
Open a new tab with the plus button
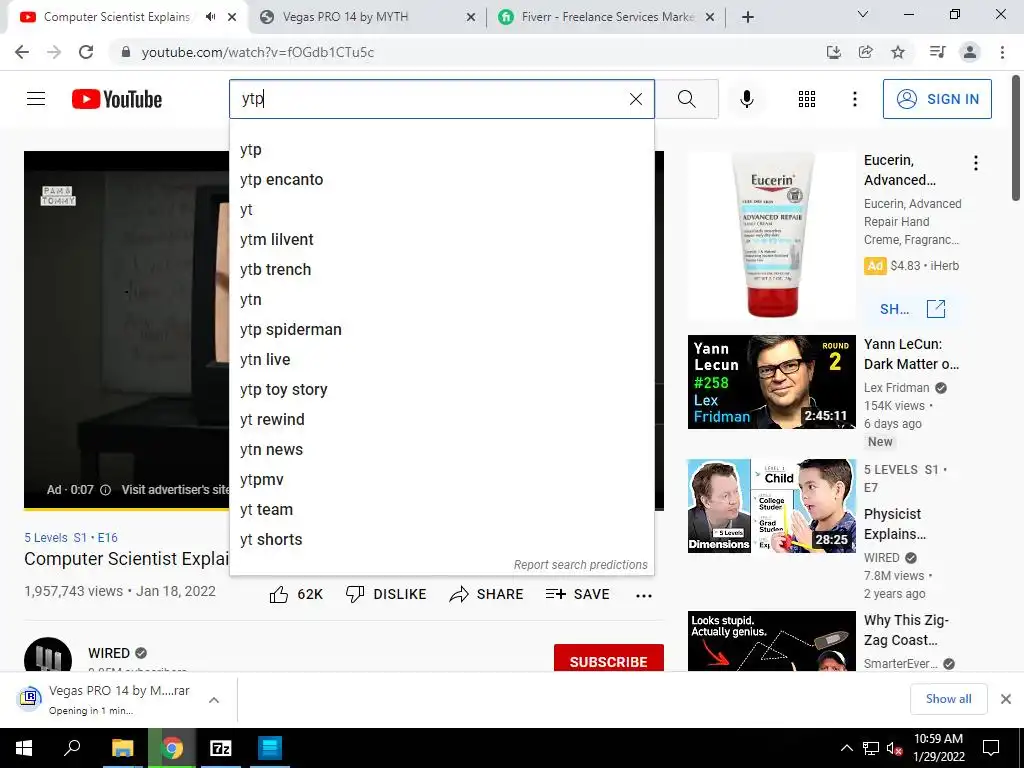[748, 17]
